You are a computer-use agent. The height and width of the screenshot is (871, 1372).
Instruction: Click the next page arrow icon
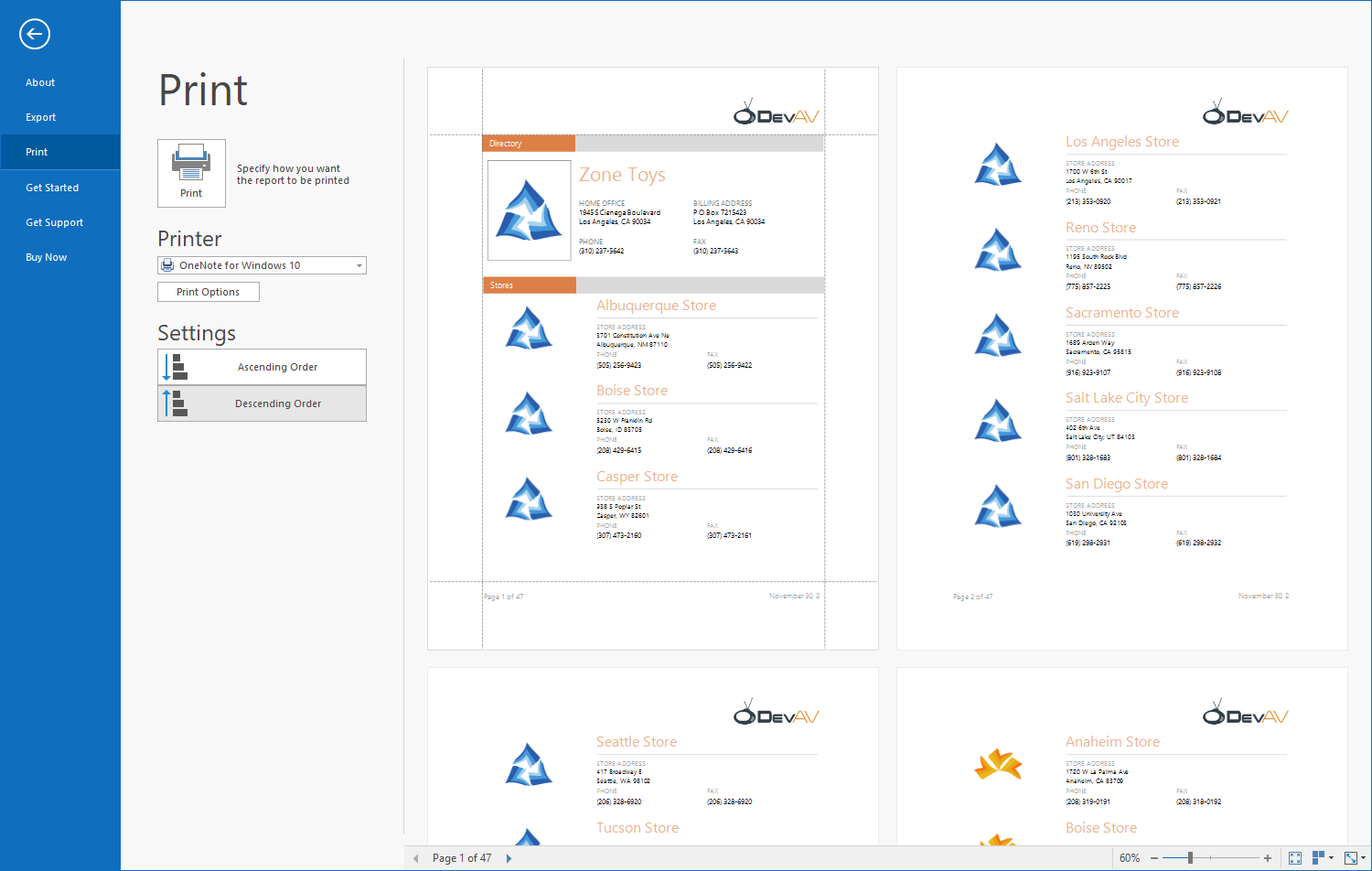pos(509,858)
